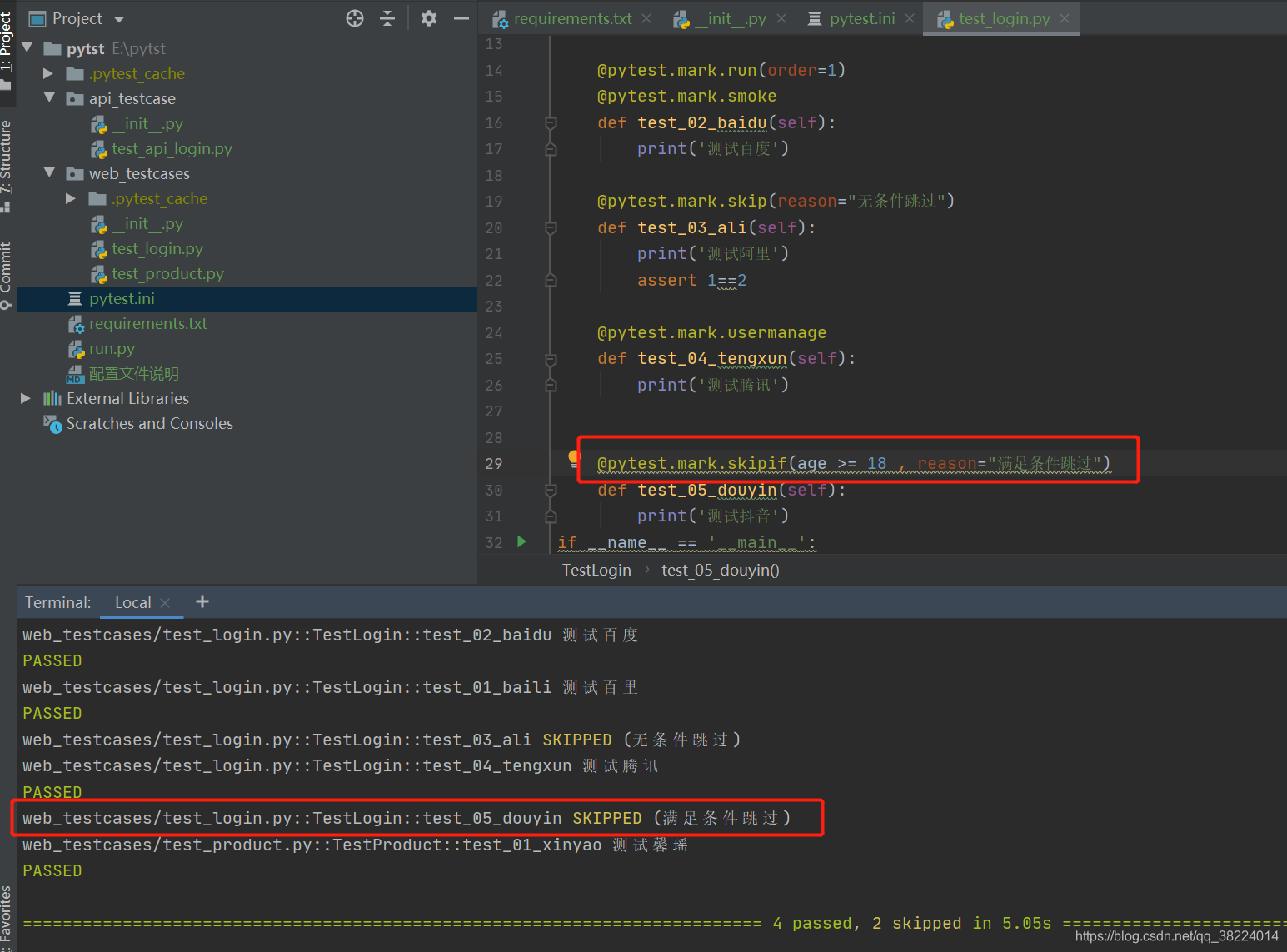Close the Local terminal tab
The height and width of the screenshot is (952, 1287).
click(x=165, y=602)
